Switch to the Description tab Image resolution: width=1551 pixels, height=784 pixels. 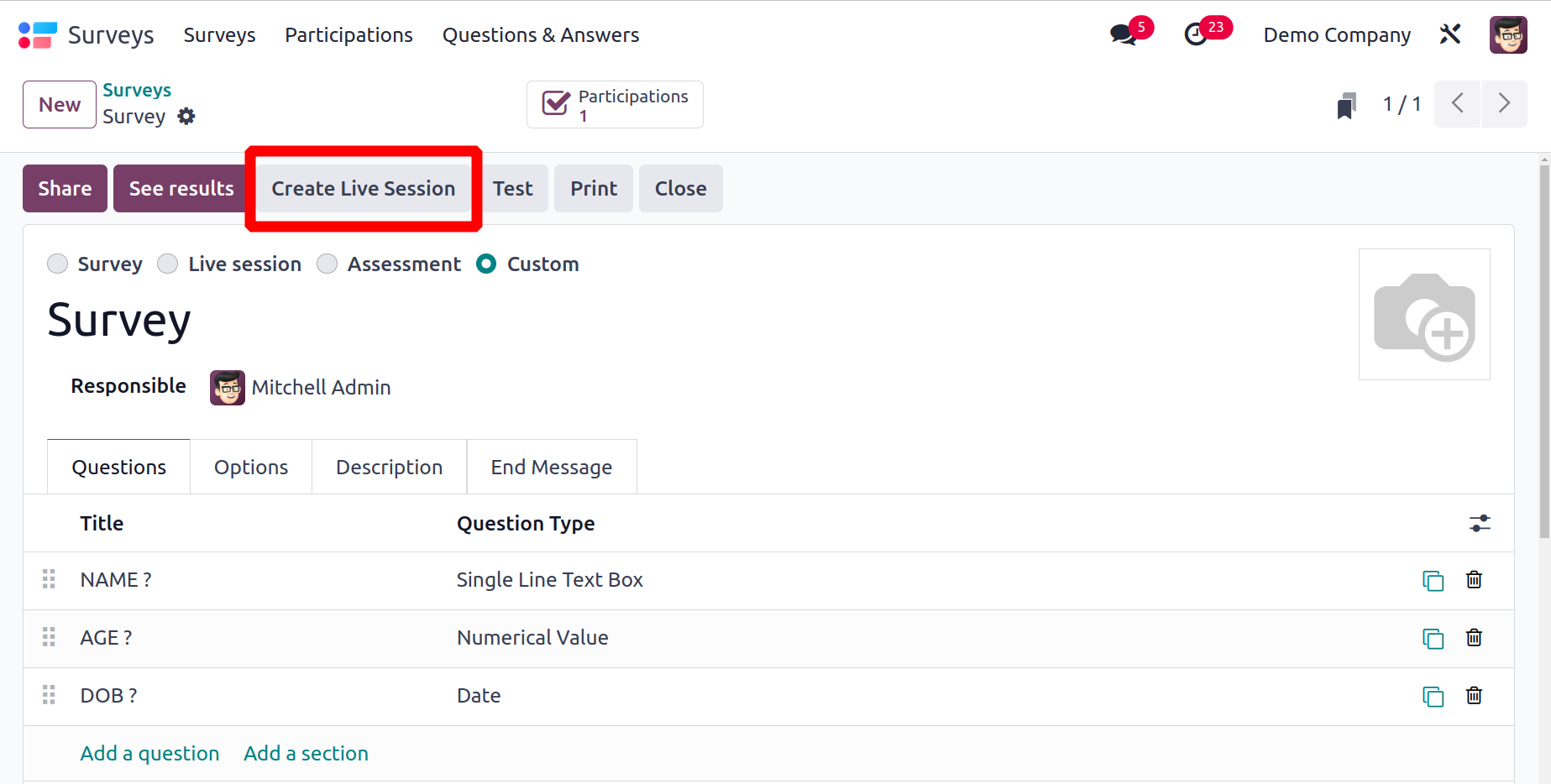coord(389,467)
